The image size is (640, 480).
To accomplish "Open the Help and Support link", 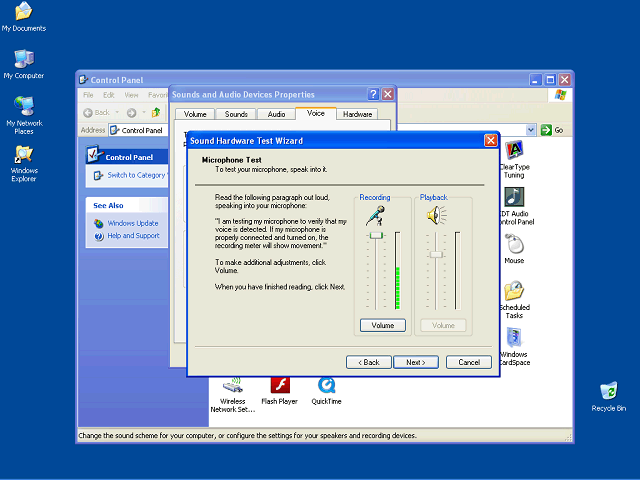I will click(133, 236).
